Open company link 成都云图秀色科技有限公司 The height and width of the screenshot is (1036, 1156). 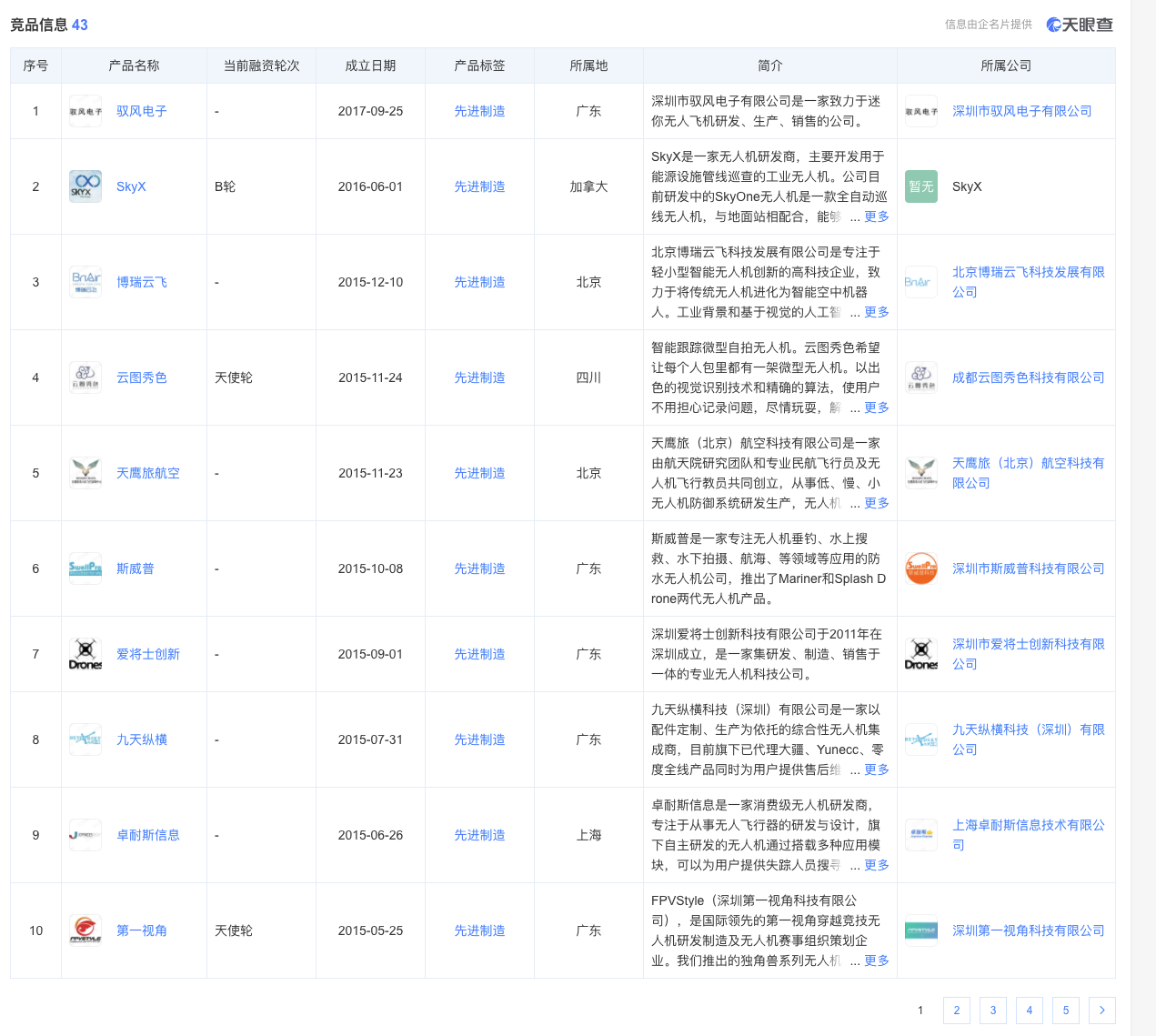(x=1029, y=377)
